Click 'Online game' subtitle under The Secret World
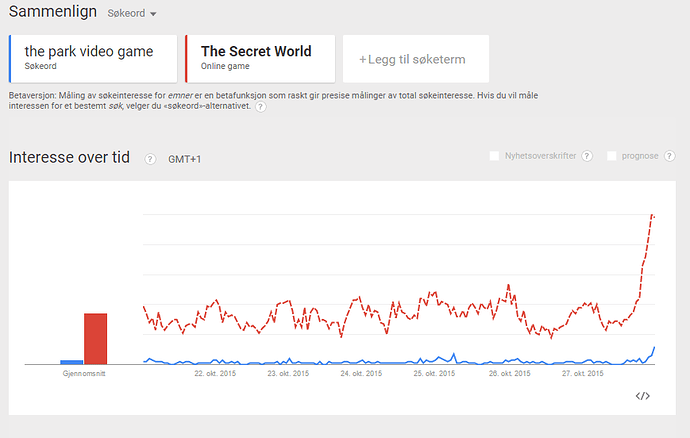 coord(225,66)
